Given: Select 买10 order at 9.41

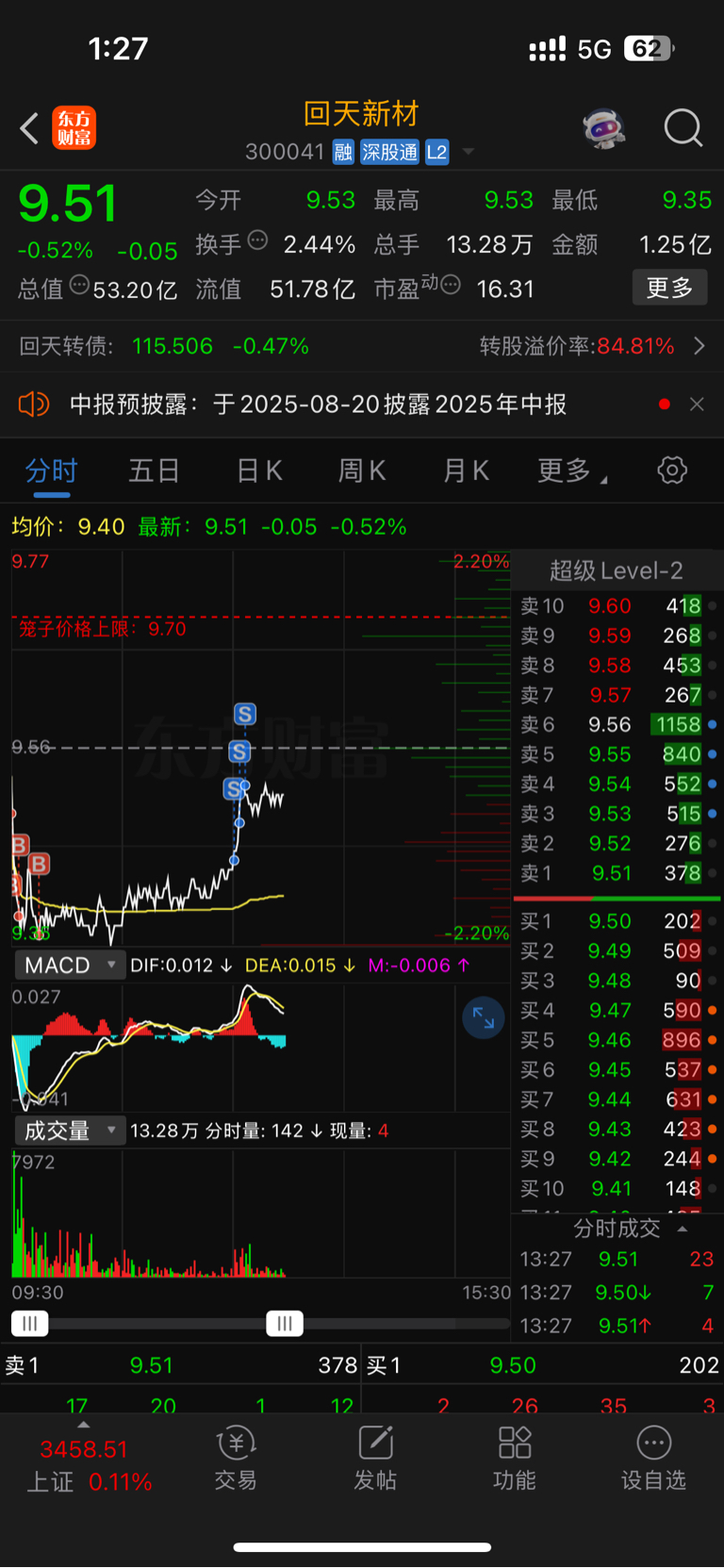Looking at the screenshot, I should pyautogui.click(x=617, y=1189).
